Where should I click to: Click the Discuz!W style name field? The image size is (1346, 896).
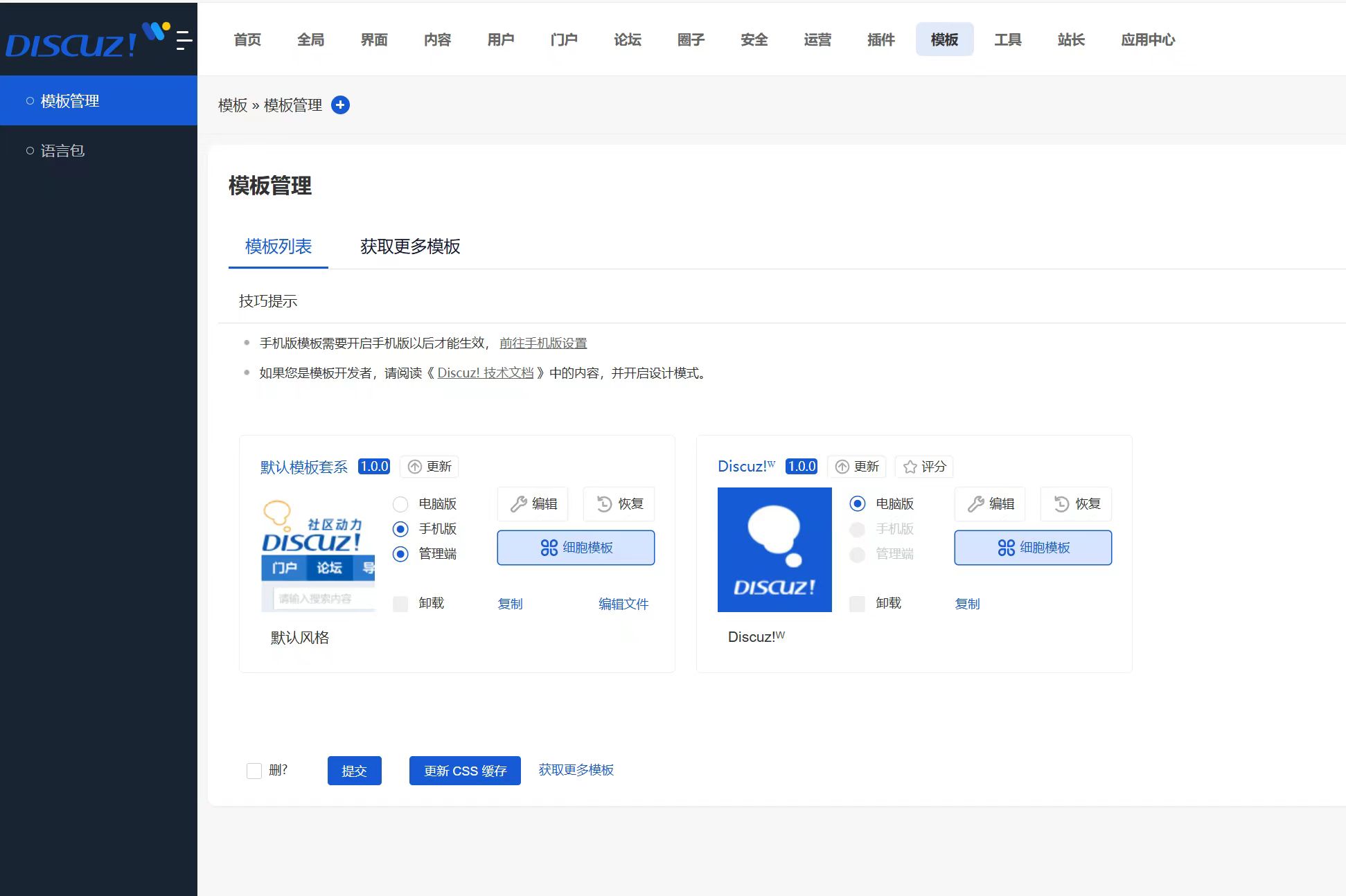tap(756, 637)
